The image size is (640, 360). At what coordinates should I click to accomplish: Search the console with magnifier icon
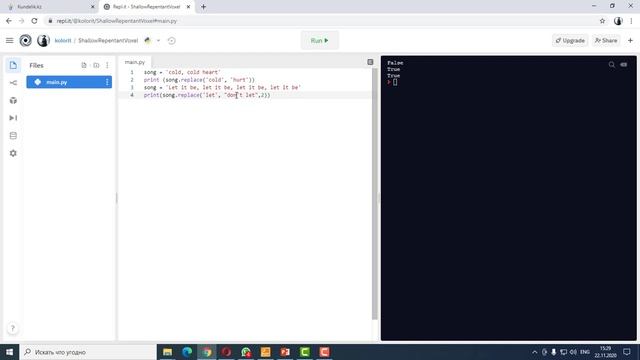click(x=611, y=64)
